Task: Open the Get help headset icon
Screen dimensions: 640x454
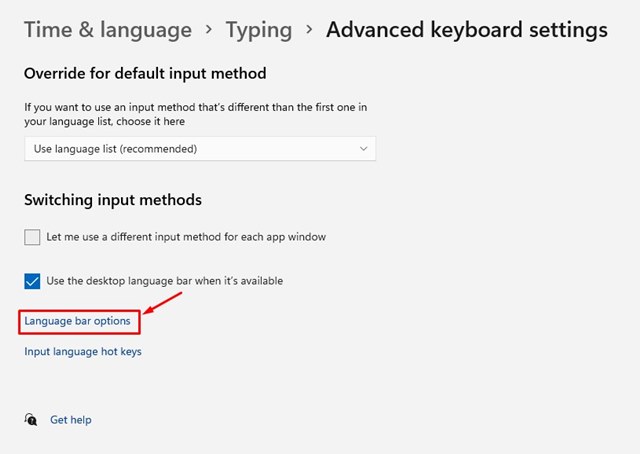Action: [x=31, y=419]
